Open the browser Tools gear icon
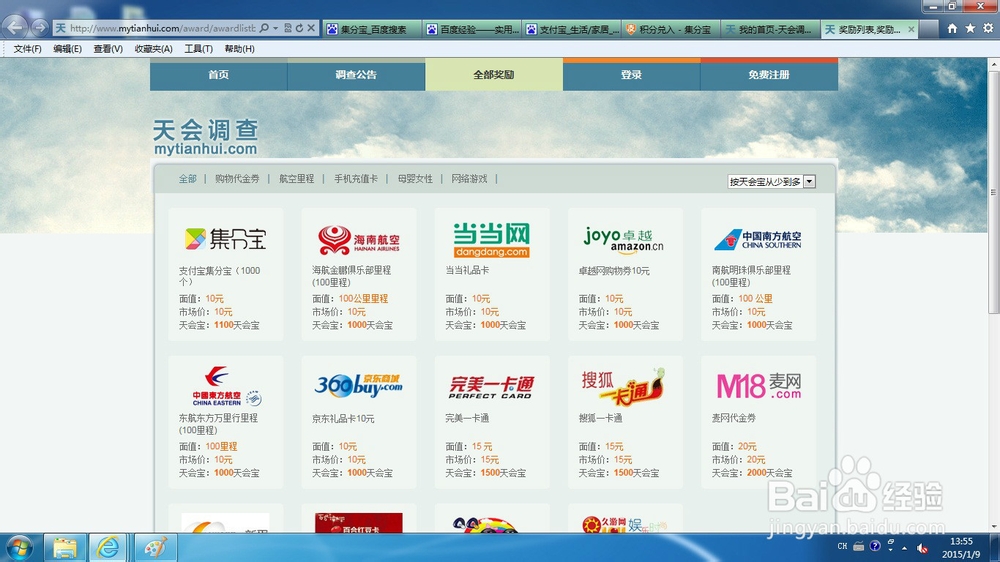Image resolution: width=1000 pixels, height=562 pixels. [988, 28]
